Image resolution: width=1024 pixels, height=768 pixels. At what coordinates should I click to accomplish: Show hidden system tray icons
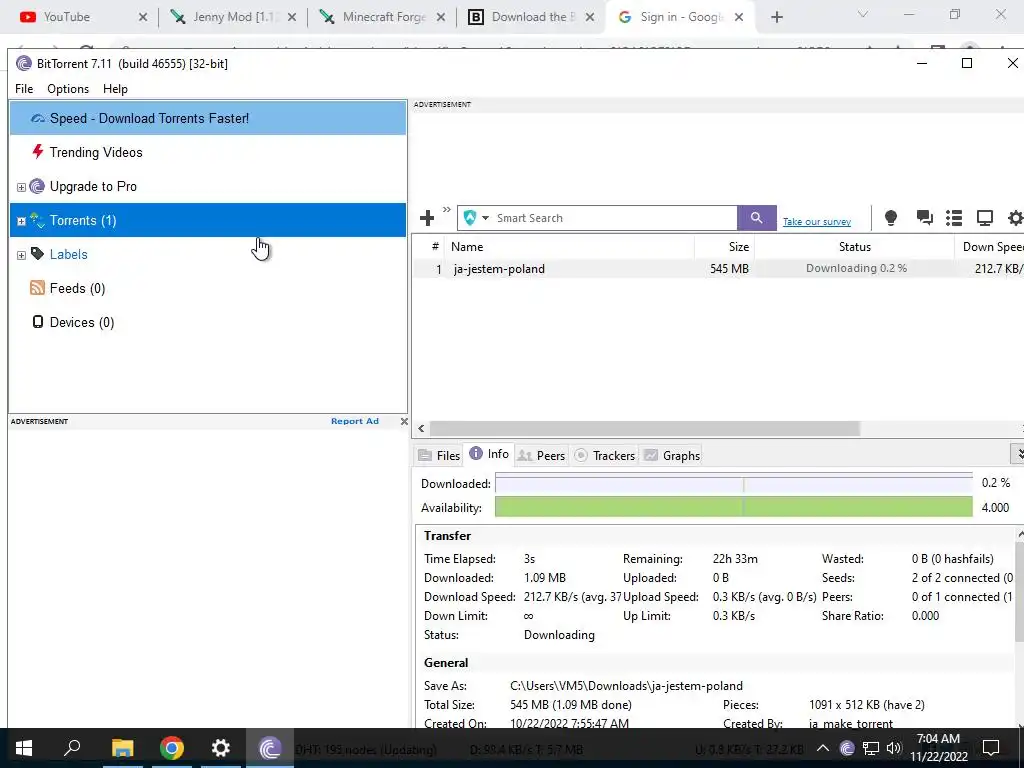[823, 748]
